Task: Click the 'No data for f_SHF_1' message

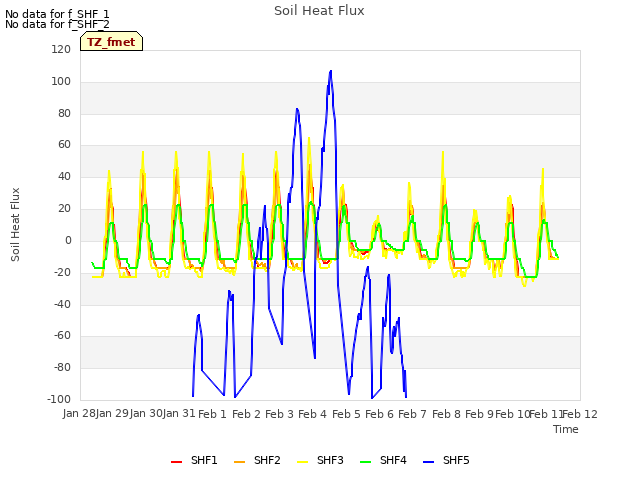Action: (57, 14)
